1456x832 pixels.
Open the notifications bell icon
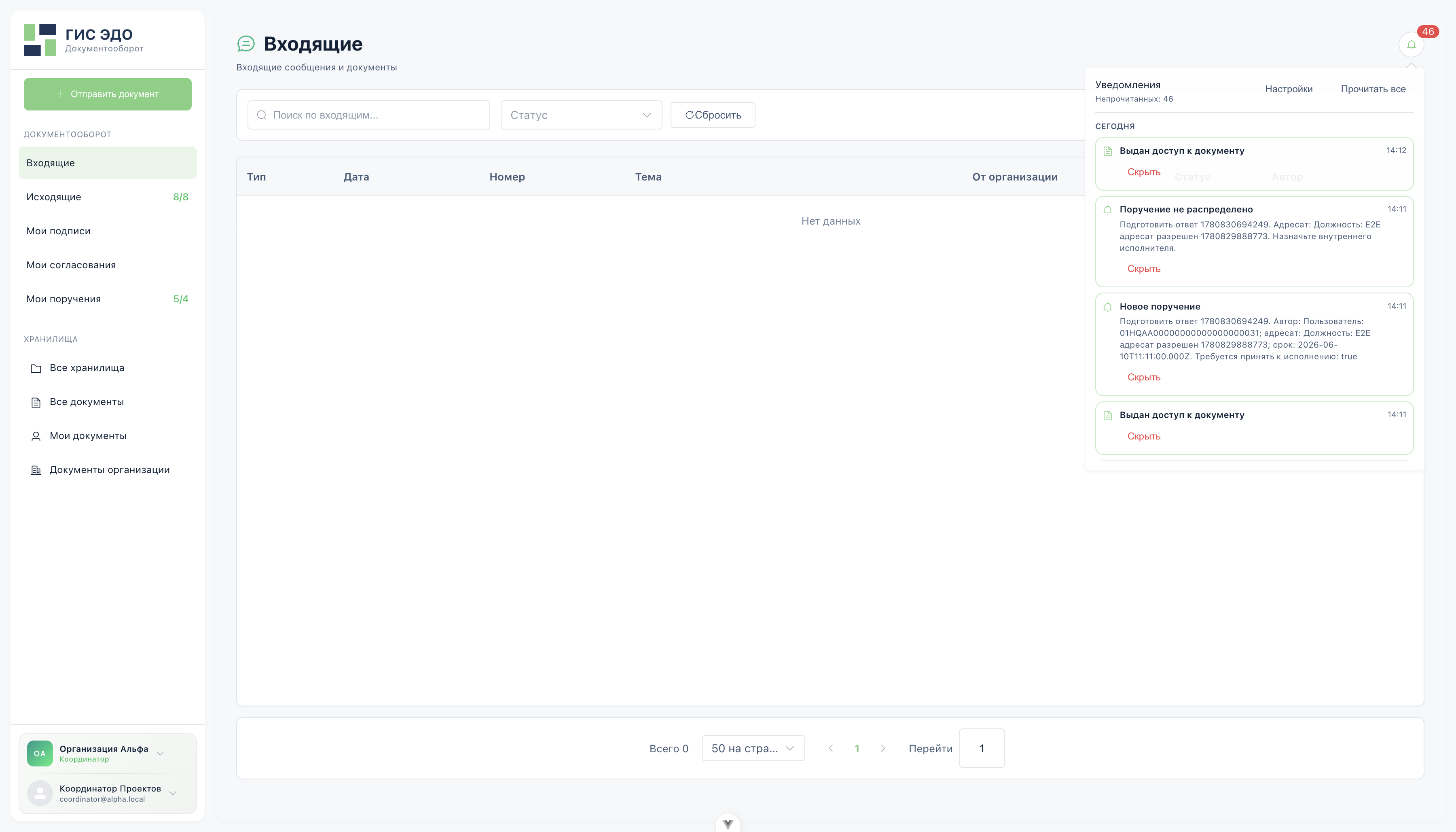[1411, 45]
